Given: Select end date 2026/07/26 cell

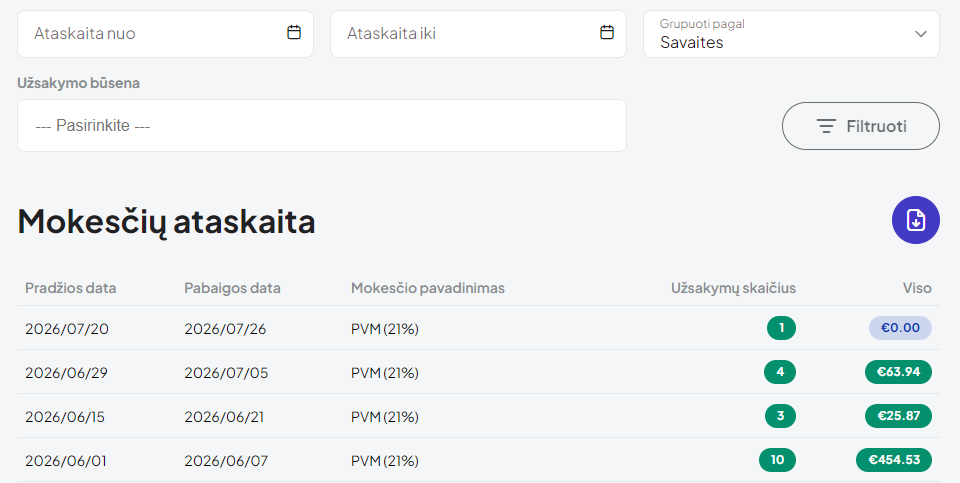Looking at the screenshot, I should click(225, 329).
